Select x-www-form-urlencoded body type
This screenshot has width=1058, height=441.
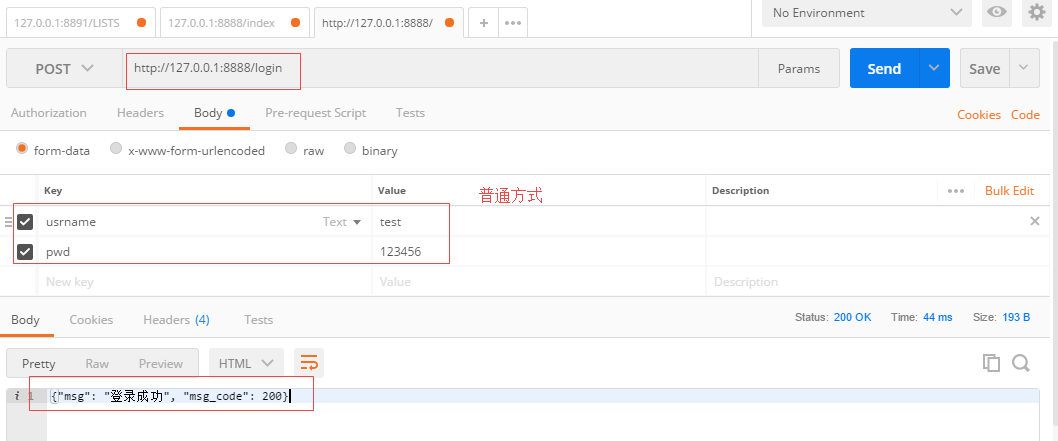click(117, 150)
